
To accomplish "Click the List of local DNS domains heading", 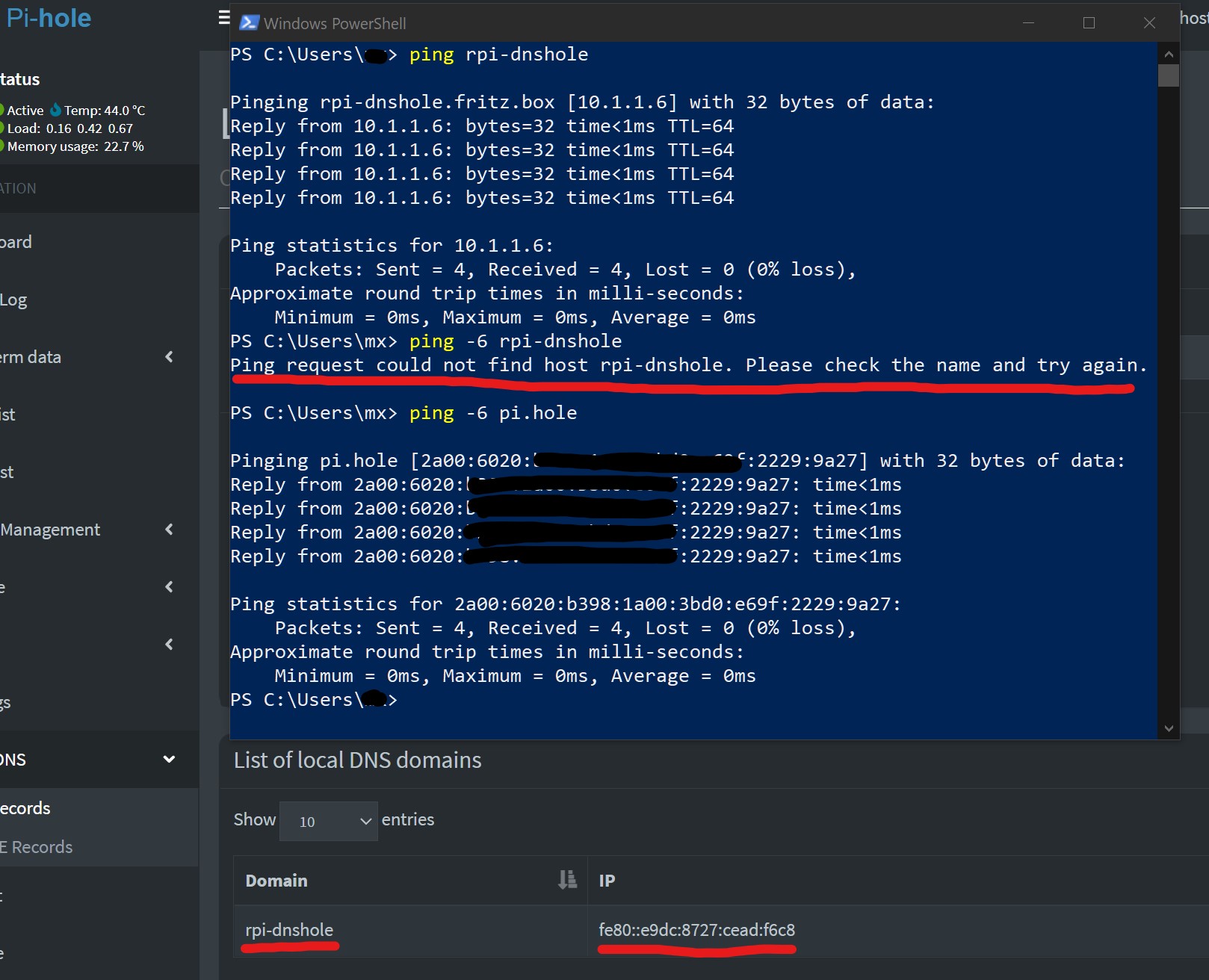I will point(357,760).
